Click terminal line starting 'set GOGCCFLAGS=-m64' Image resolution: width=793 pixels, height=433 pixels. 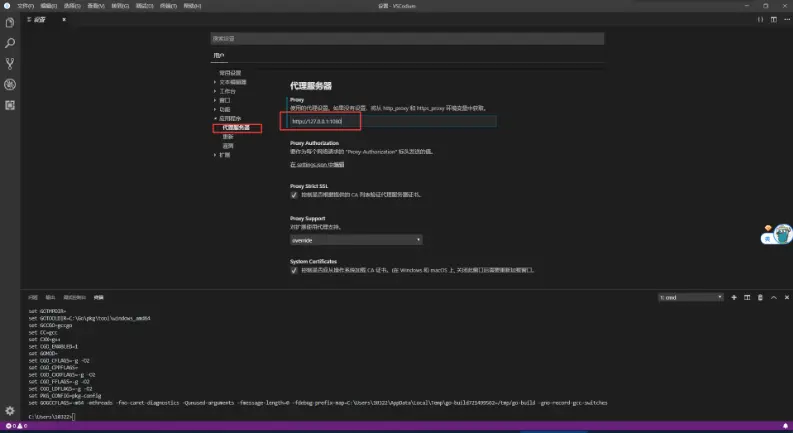(x=318, y=403)
